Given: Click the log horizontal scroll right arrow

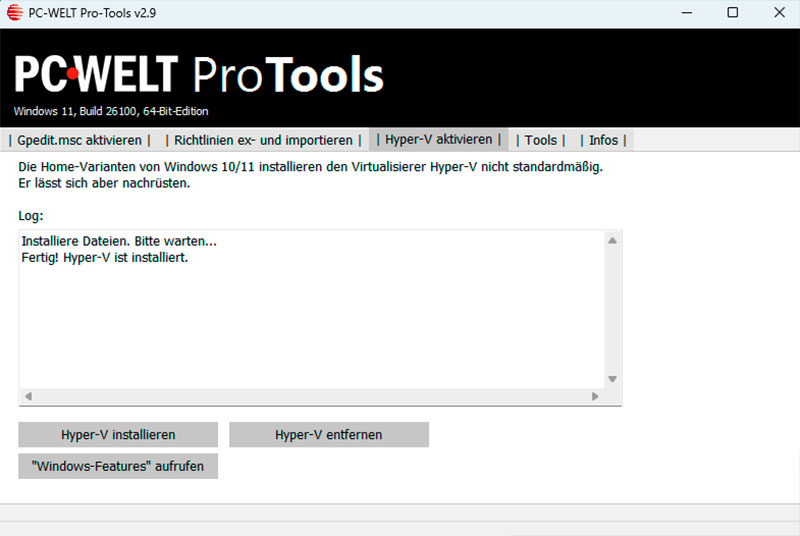Looking at the screenshot, I should (595, 396).
